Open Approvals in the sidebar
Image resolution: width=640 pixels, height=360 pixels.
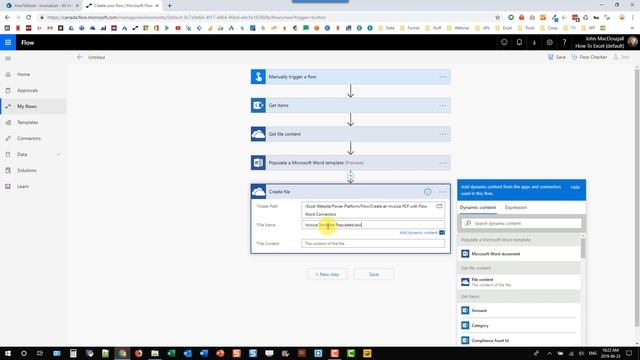pos(27,90)
